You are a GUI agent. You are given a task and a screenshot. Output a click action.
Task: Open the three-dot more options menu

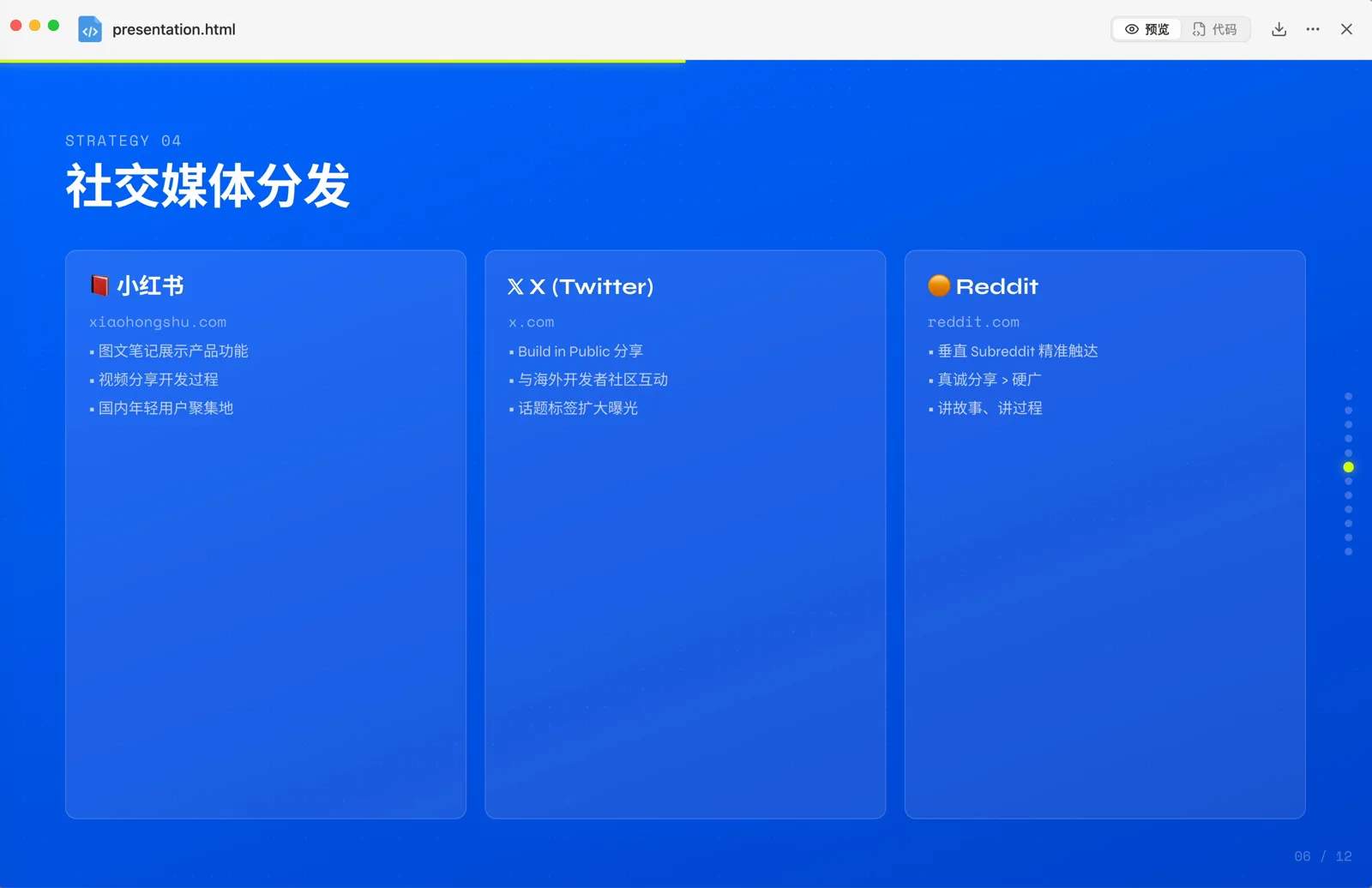[x=1313, y=29]
